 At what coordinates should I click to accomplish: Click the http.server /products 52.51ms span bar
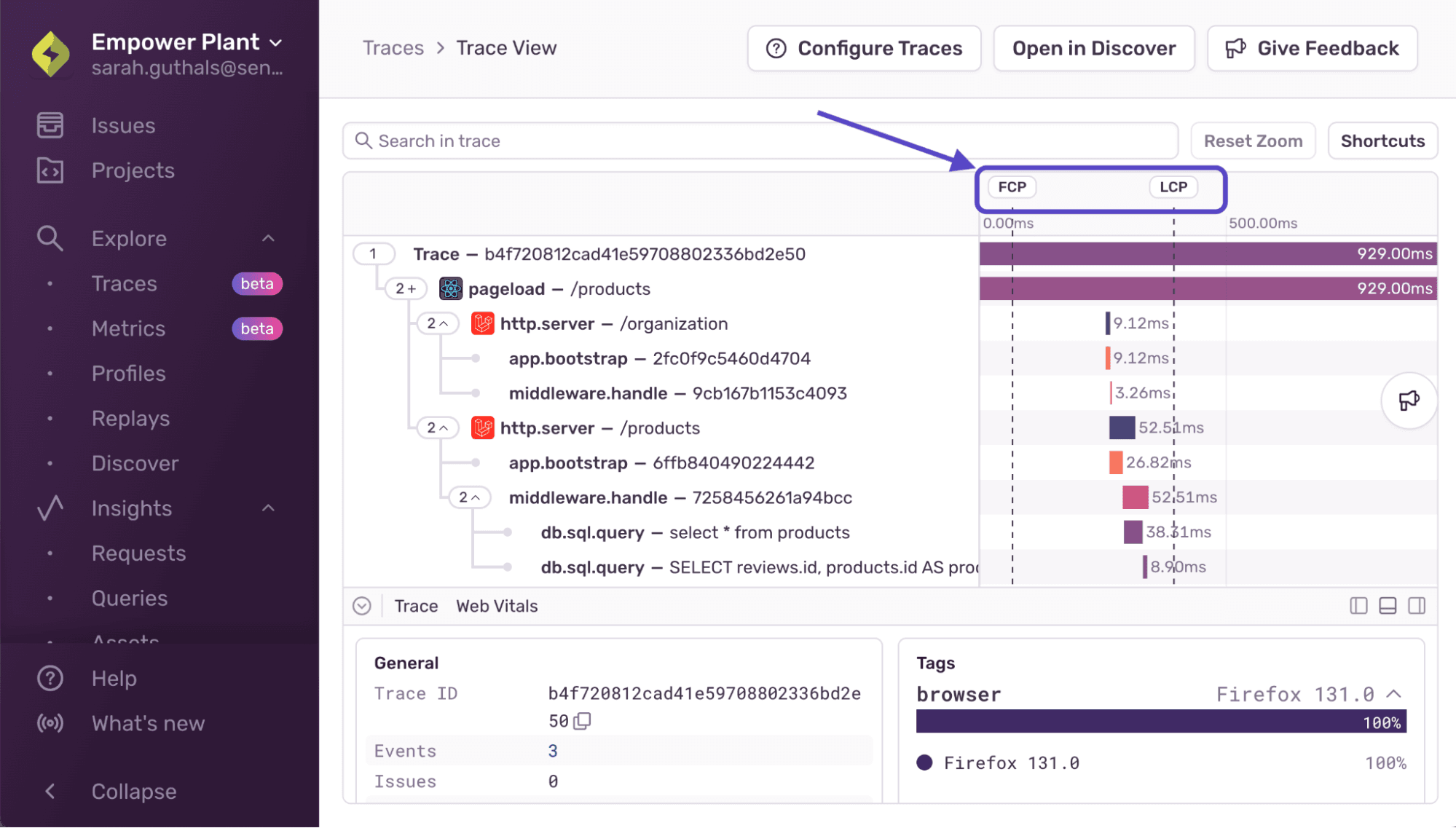(x=1122, y=427)
